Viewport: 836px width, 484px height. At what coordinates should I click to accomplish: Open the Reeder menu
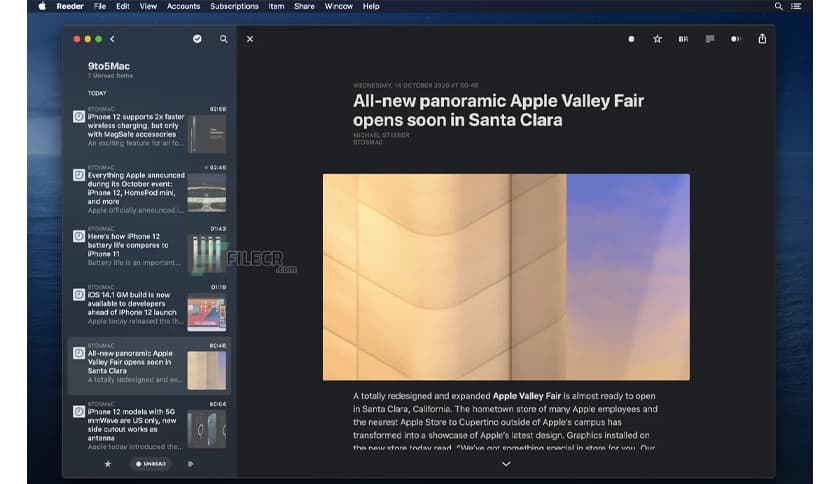point(70,6)
